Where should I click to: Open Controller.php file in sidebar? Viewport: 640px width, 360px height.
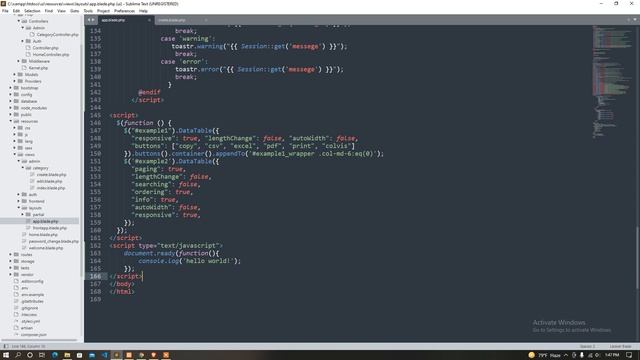click(45, 48)
